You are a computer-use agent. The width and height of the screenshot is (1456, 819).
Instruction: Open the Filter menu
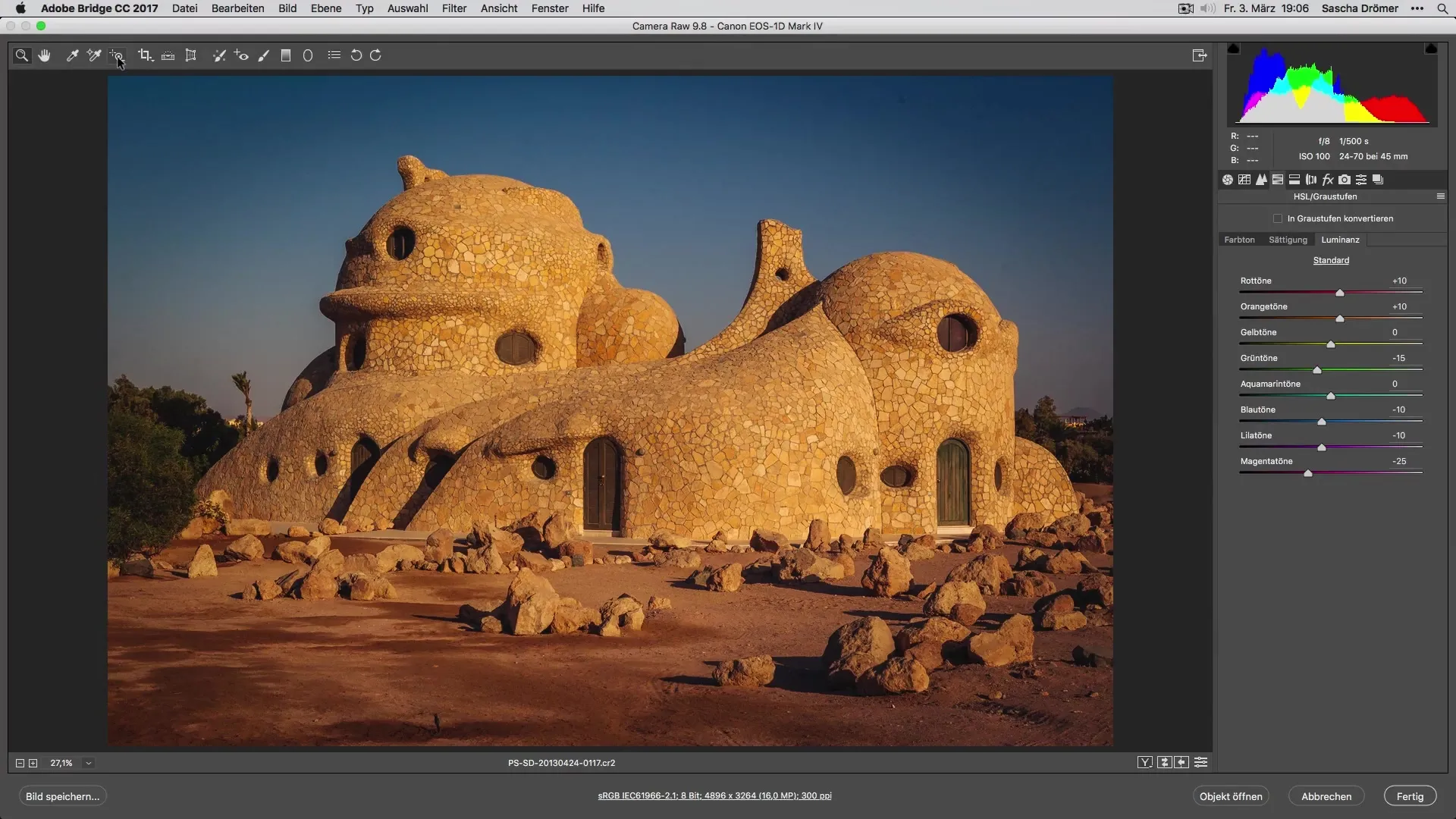(x=454, y=8)
